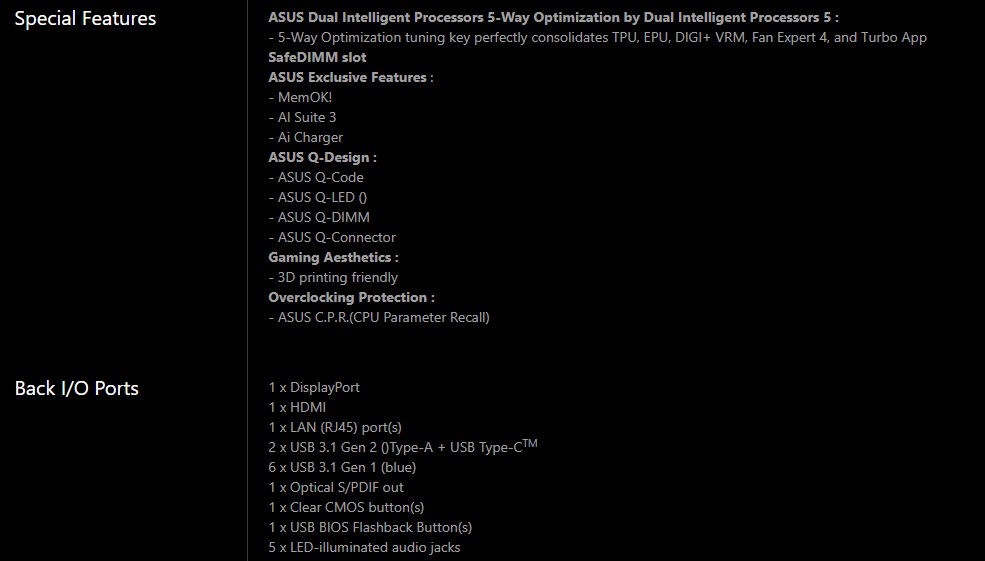Image resolution: width=985 pixels, height=561 pixels.
Task: Click the ASUS Exclusive Features subheading
Action: click(350, 77)
